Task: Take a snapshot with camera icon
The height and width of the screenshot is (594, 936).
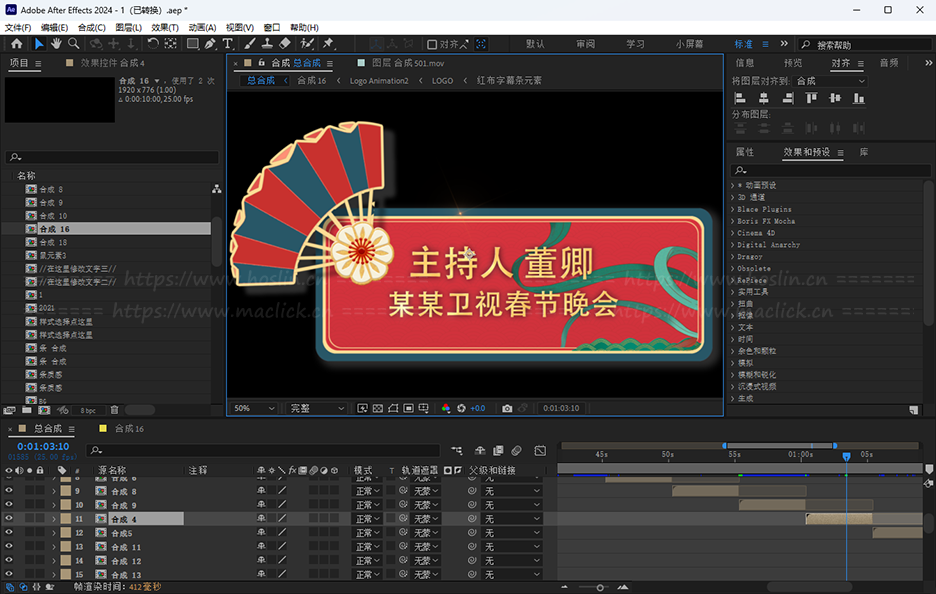Action: coord(508,409)
